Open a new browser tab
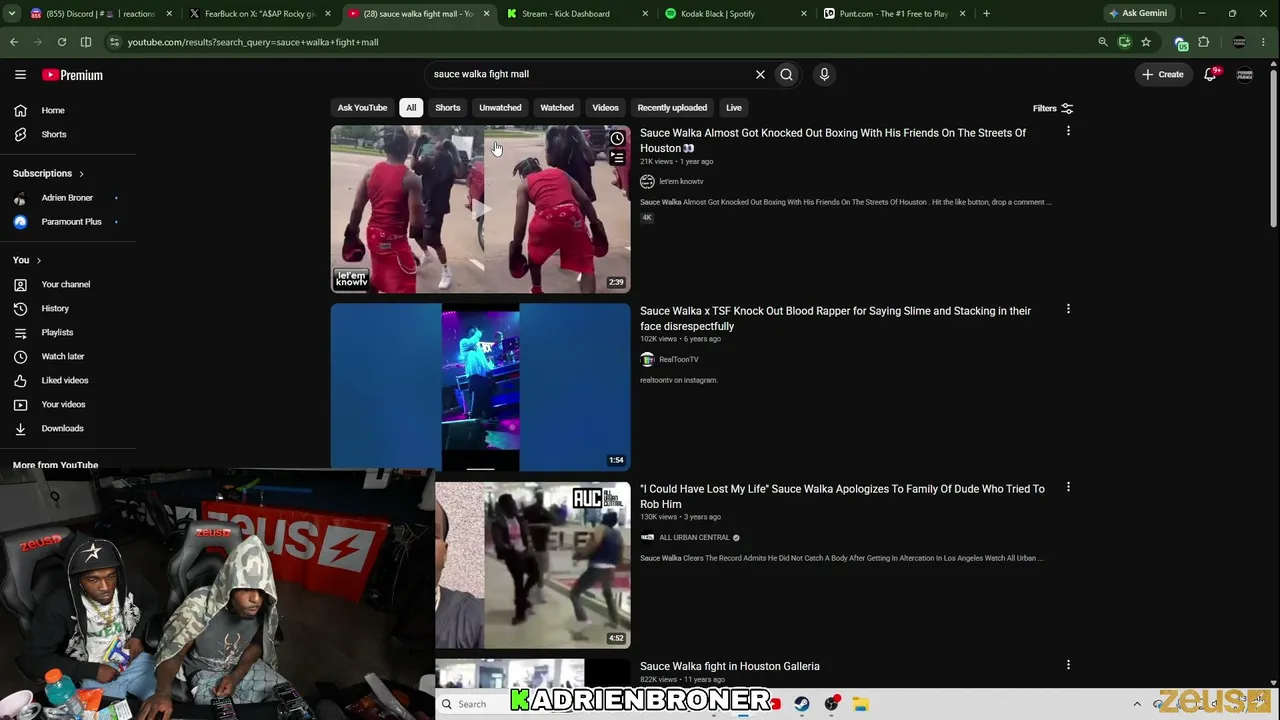Viewport: 1280px width, 720px height. (986, 14)
